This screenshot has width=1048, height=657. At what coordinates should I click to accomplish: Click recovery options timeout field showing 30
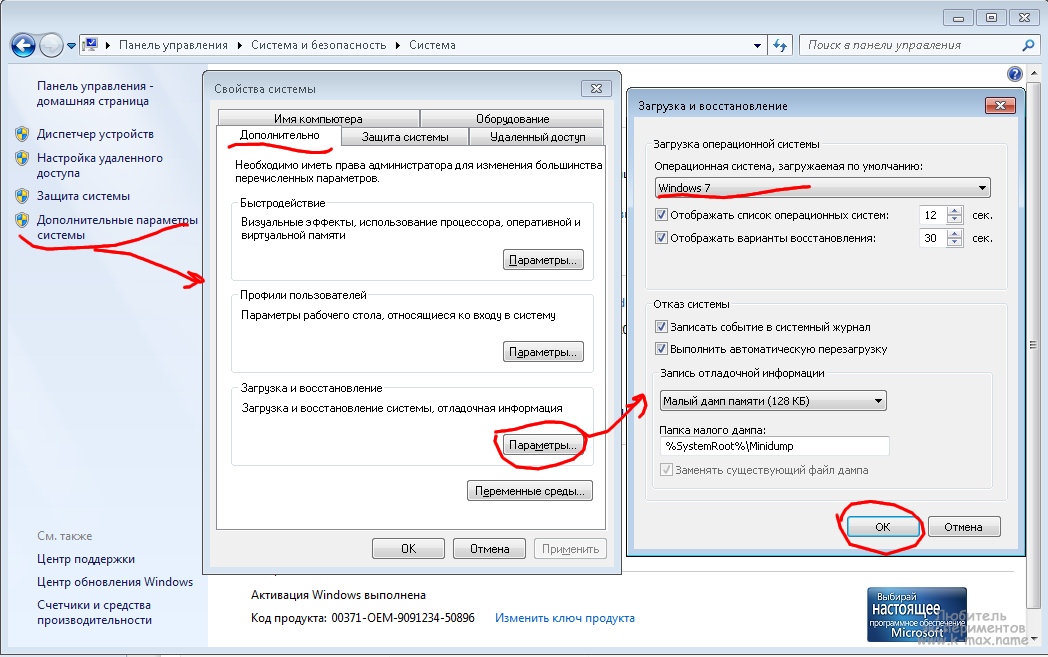tap(934, 238)
